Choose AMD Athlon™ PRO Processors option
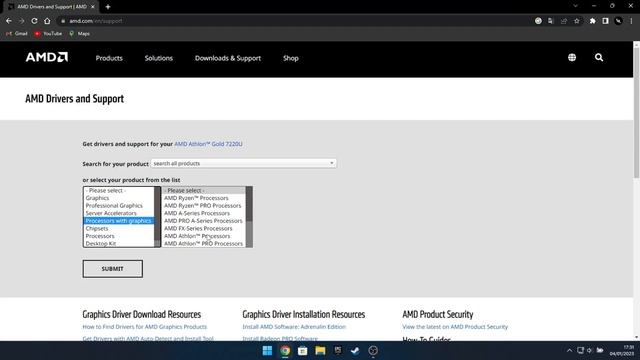The width and height of the screenshot is (640, 360). 204,243
